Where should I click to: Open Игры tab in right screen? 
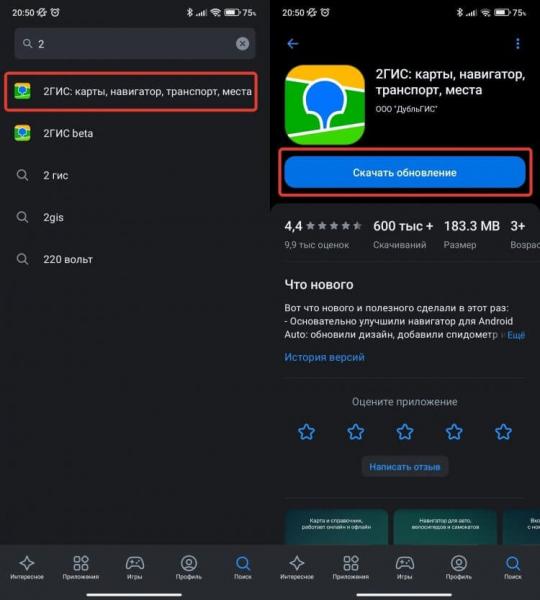(405, 567)
